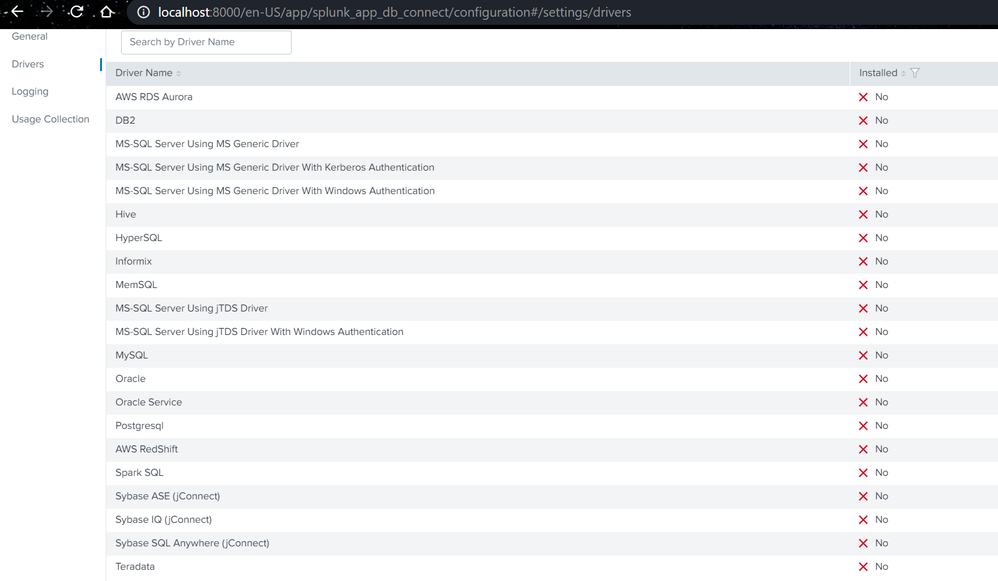This screenshot has width=998, height=581.
Task: Click the Kerberos Authentication MS-SQL driver name
Action: tap(275, 167)
